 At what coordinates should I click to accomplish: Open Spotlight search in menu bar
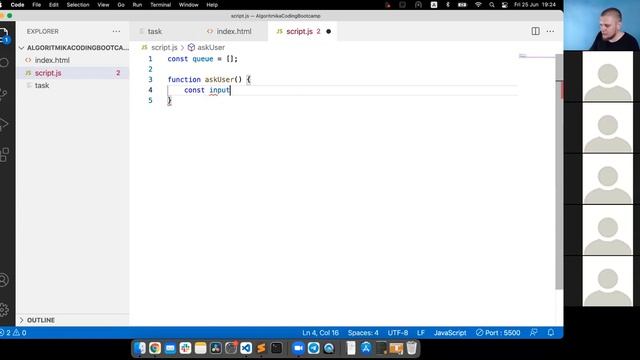492,5
